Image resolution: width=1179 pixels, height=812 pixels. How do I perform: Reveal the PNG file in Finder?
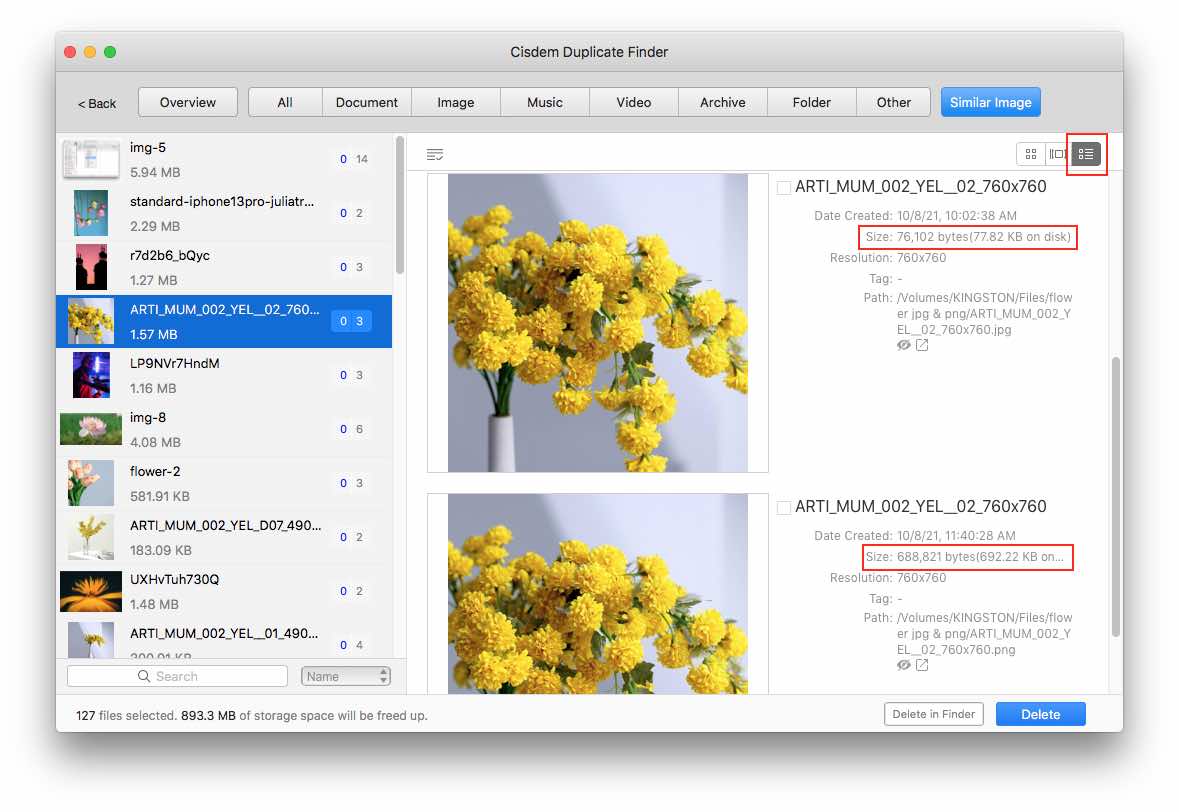(921, 665)
